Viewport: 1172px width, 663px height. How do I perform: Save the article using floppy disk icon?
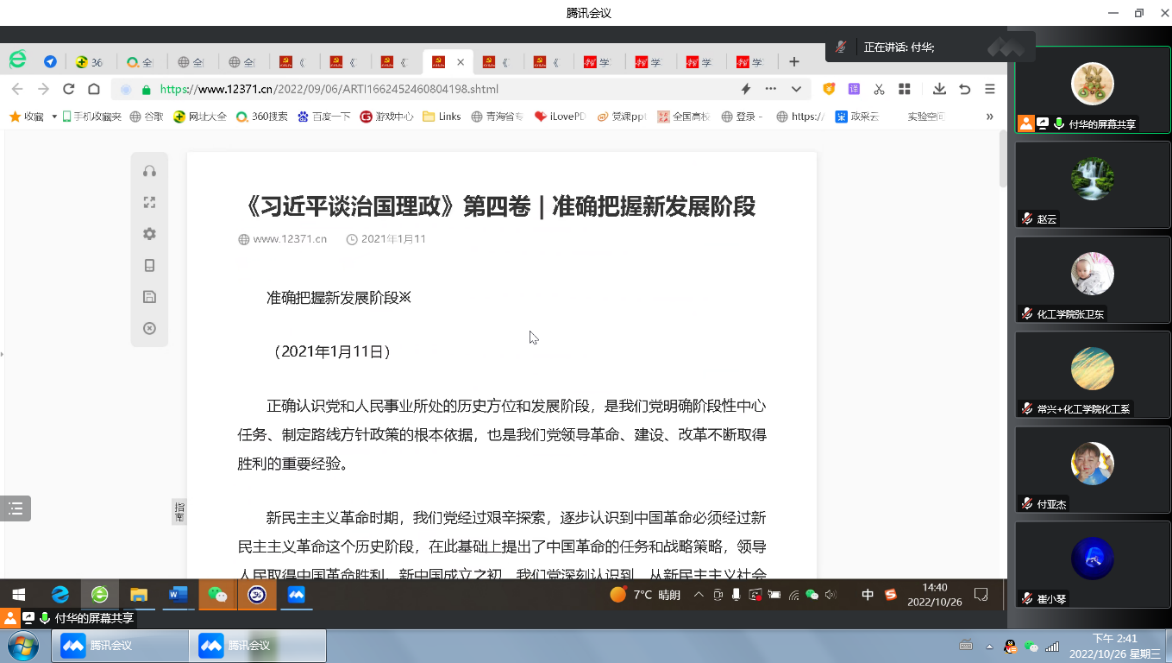click(149, 297)
